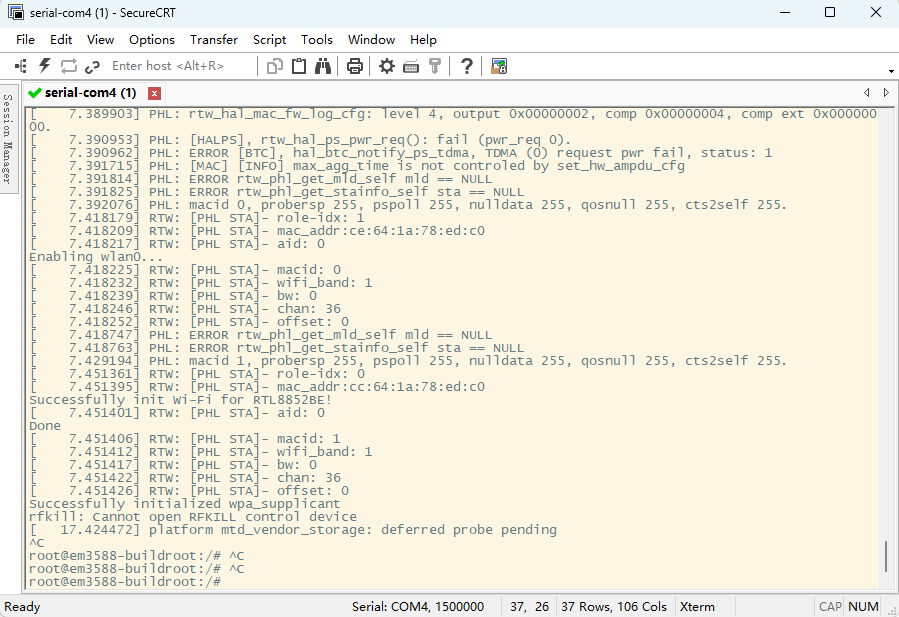
Task: Click the NUM indicator in status bar
Action: click(x=863, y=607)
